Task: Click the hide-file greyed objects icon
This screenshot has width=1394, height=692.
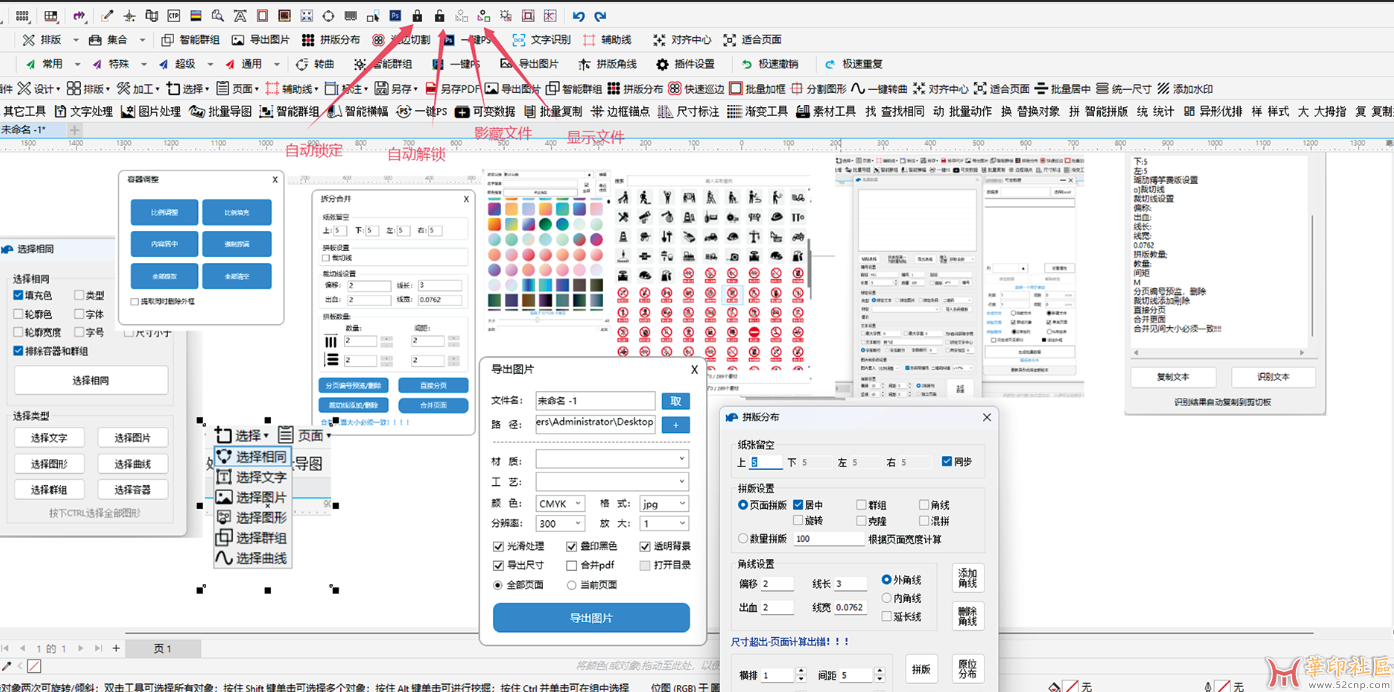Action: pyautogui.click(x=461, y=16)
